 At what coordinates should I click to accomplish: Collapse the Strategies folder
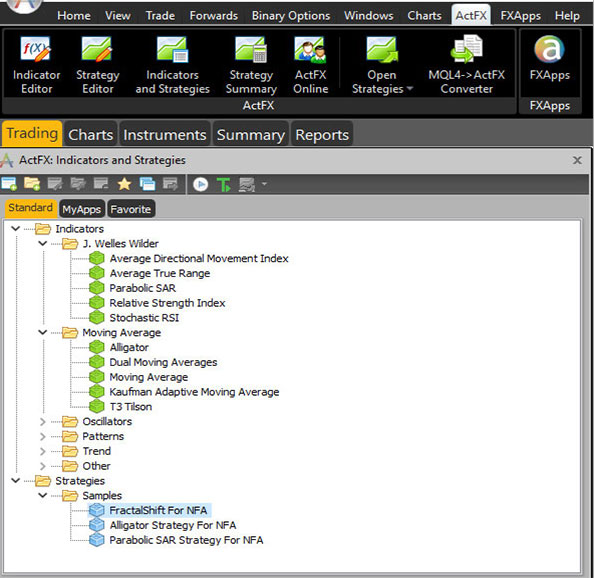point(16,480)
